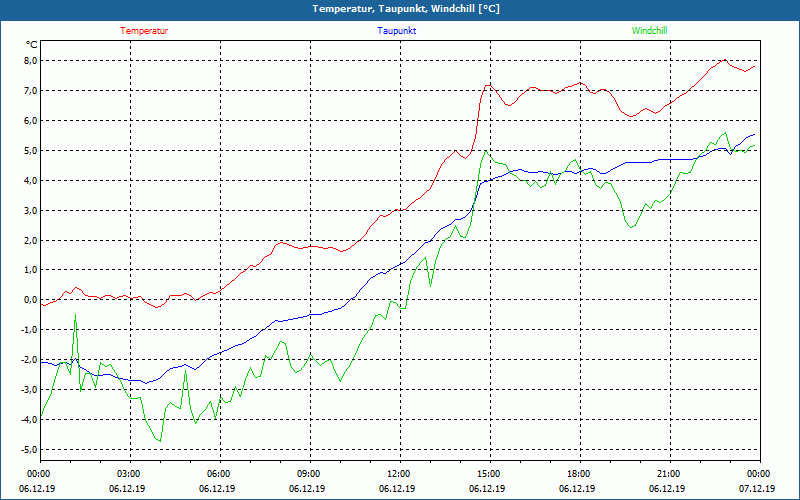
Task: Click the blue Taupunkt legend label
Action: (396, 31)
